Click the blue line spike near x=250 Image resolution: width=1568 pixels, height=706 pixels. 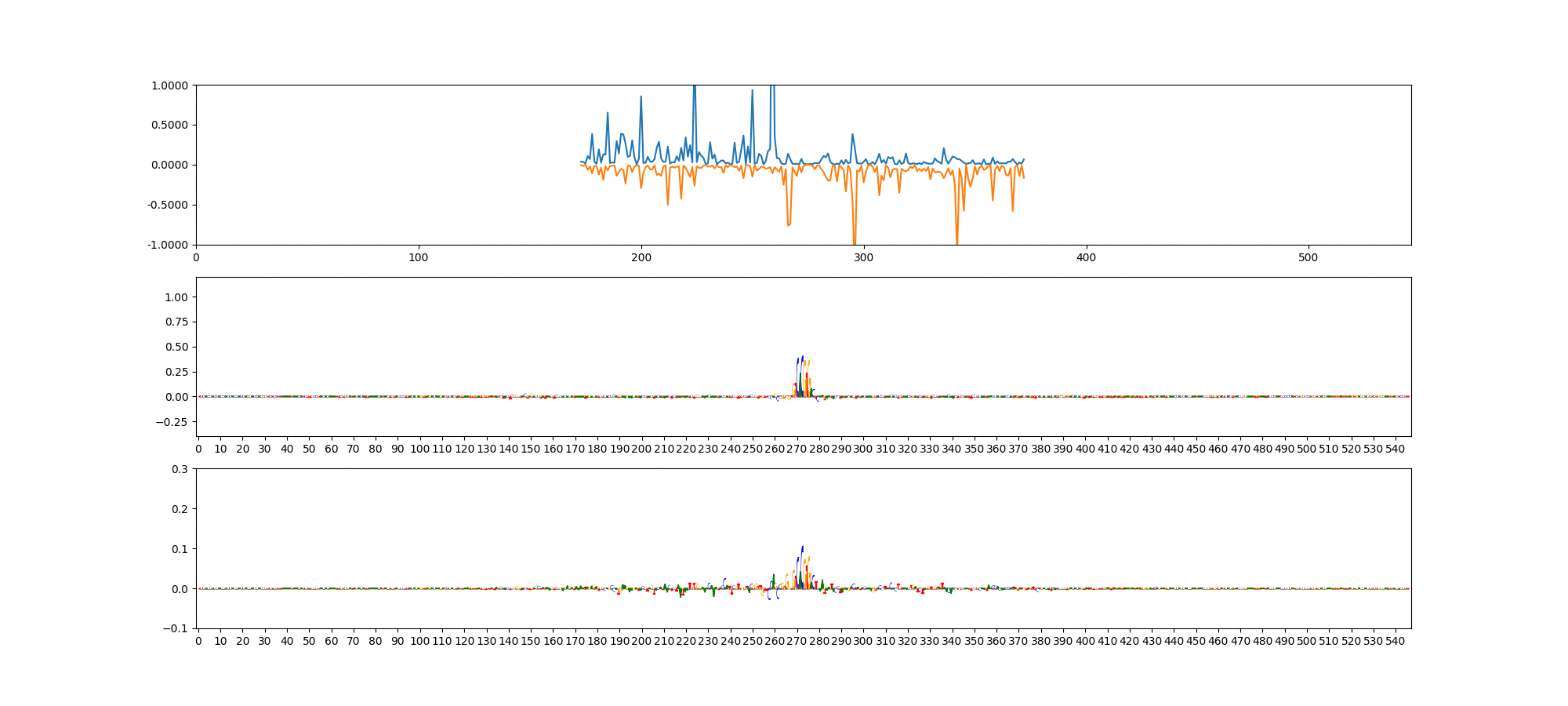point(752,91)
